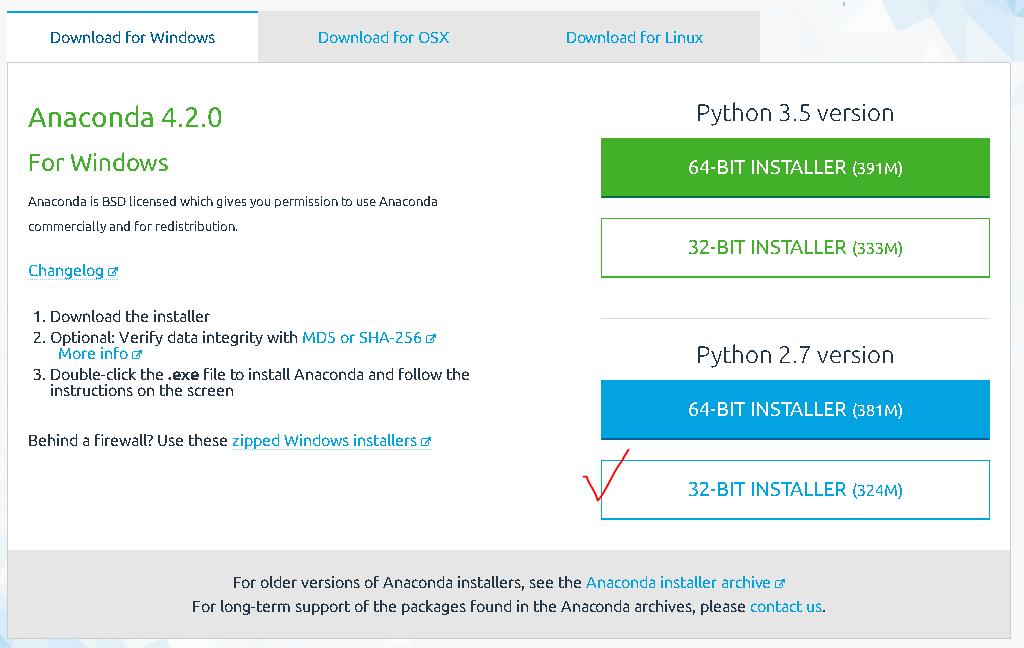The width and height of the screenshot is (1024, 648).
Task: Open the Download for OSX tab
Action: [x=383, y=37]
